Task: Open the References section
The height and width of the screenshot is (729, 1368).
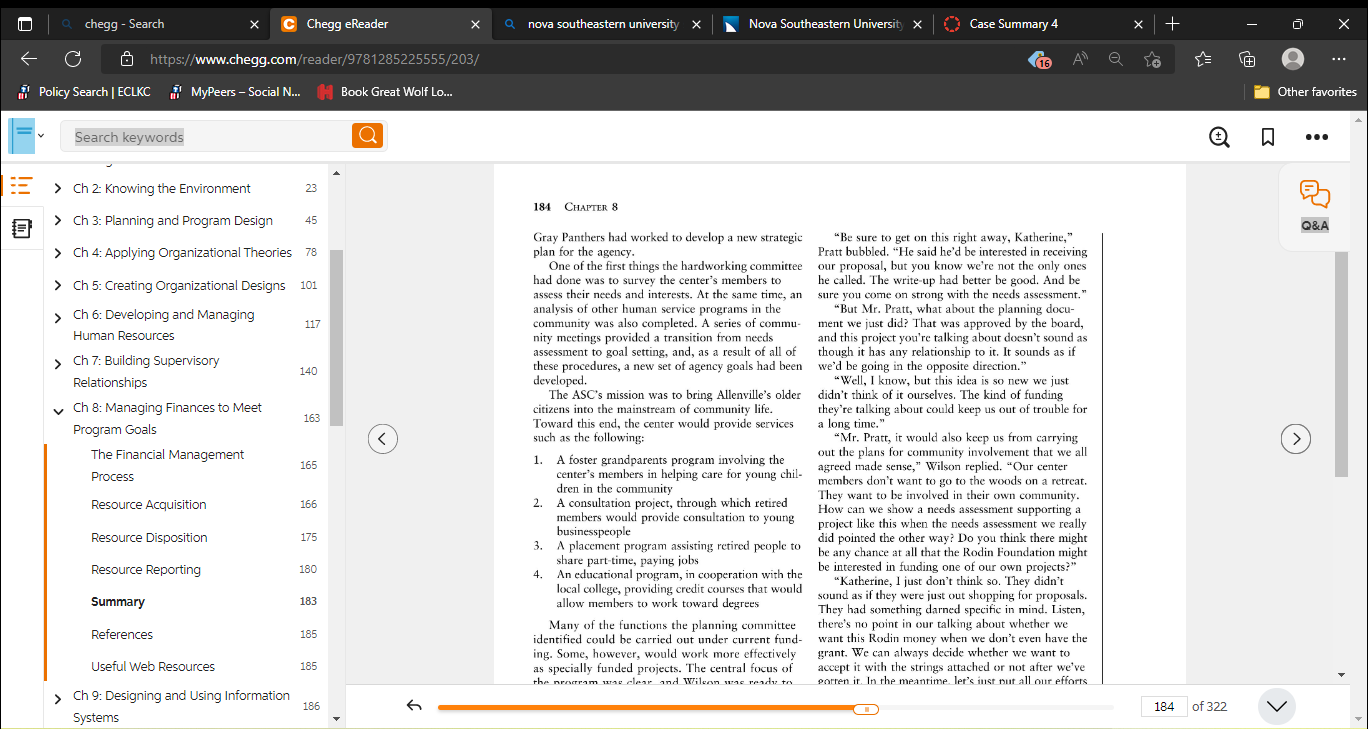Action: tap(122, 634)
